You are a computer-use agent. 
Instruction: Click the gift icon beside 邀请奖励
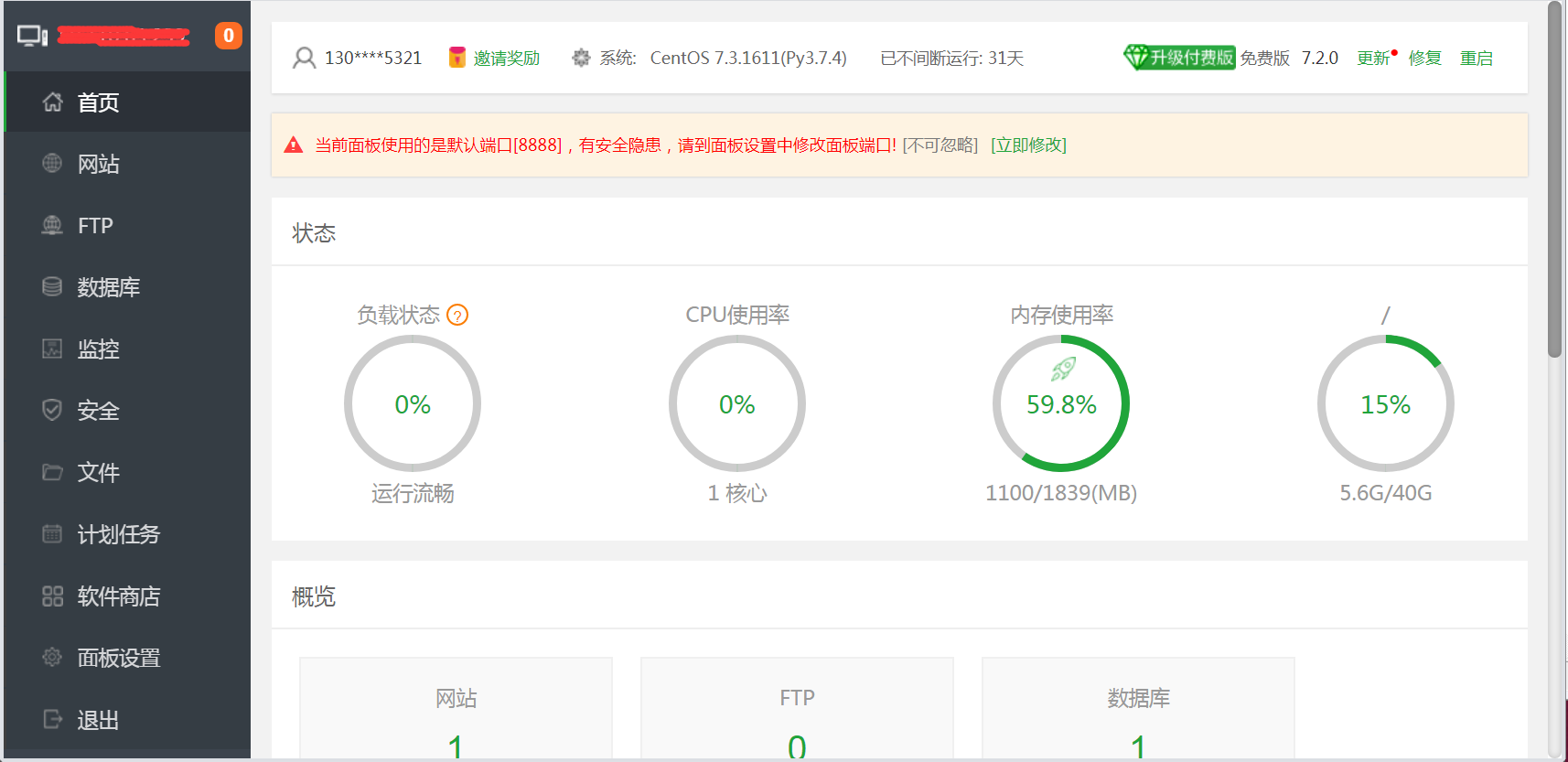point(457,57)
